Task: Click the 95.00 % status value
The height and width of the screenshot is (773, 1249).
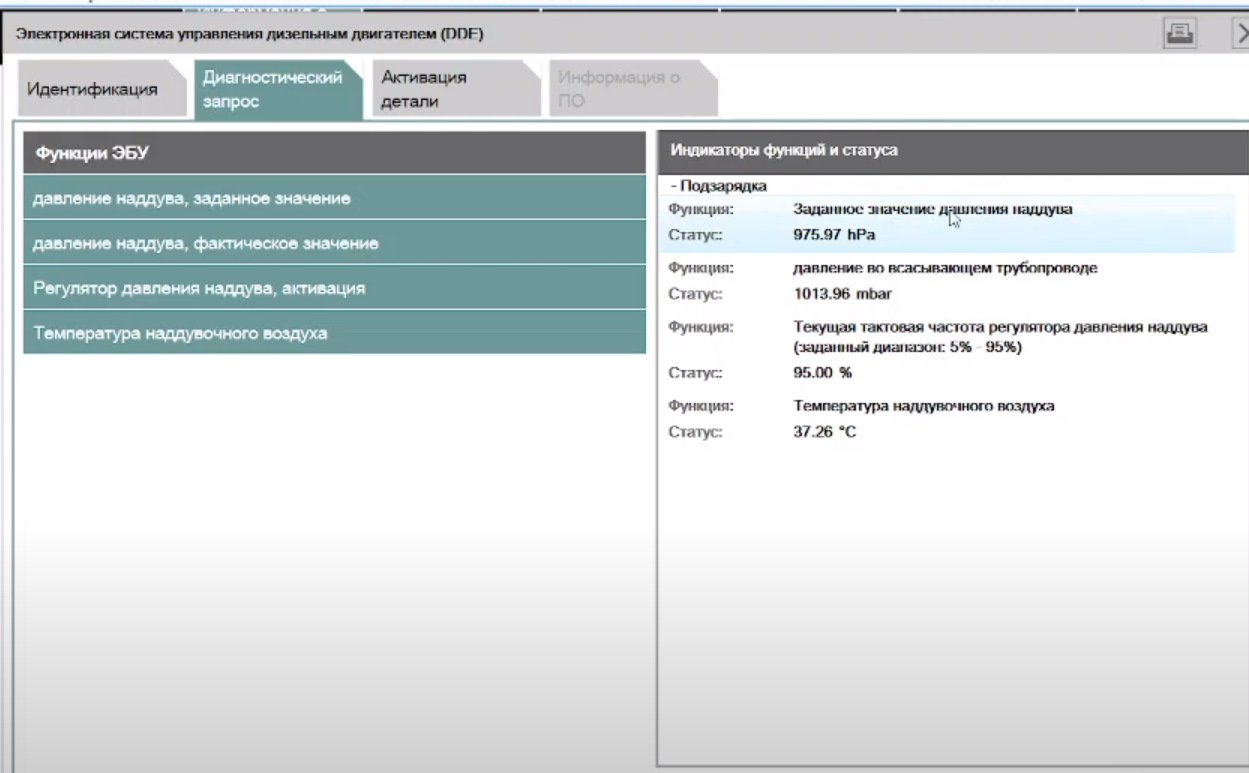Action: point(822,373)
